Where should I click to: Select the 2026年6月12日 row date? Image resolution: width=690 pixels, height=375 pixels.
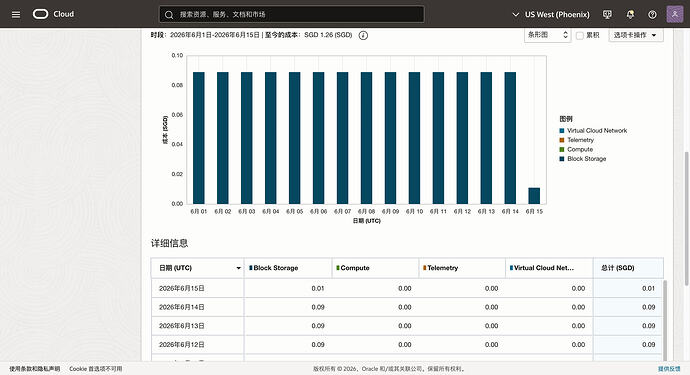point(182,345)
